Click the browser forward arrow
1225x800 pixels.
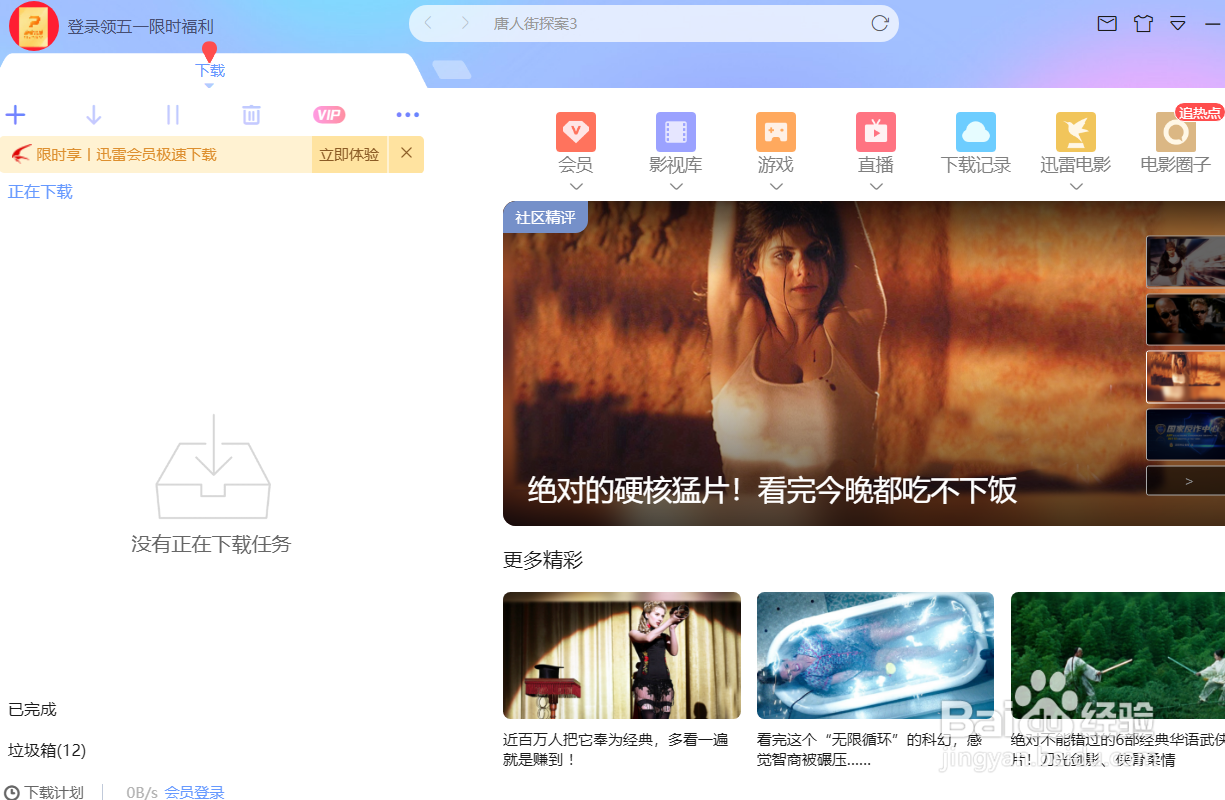[465, 23]
